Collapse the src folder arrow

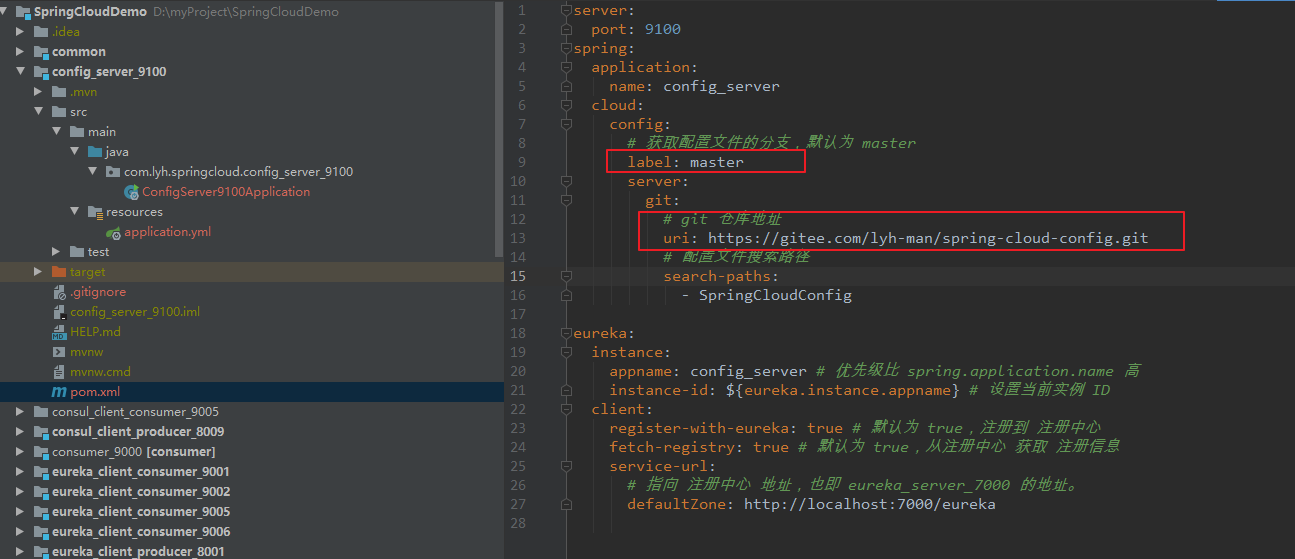38,112
